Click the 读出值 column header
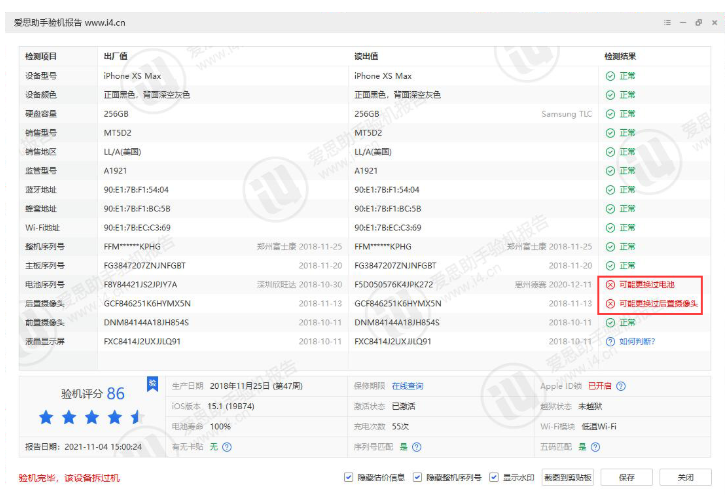Viewport: 726px width, 495px height. 366,56
